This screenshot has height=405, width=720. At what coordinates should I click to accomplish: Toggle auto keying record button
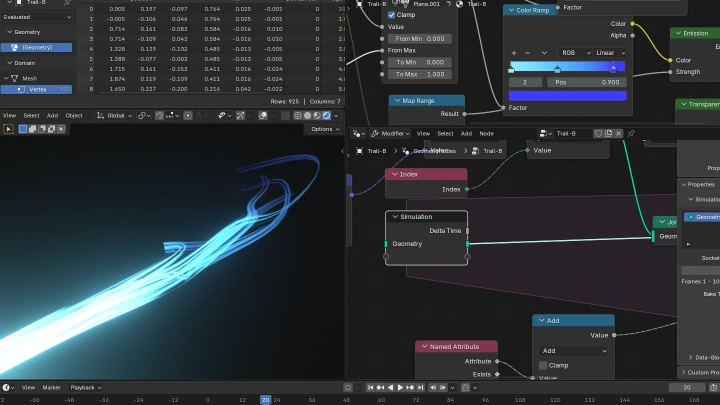tap(348, 388)
